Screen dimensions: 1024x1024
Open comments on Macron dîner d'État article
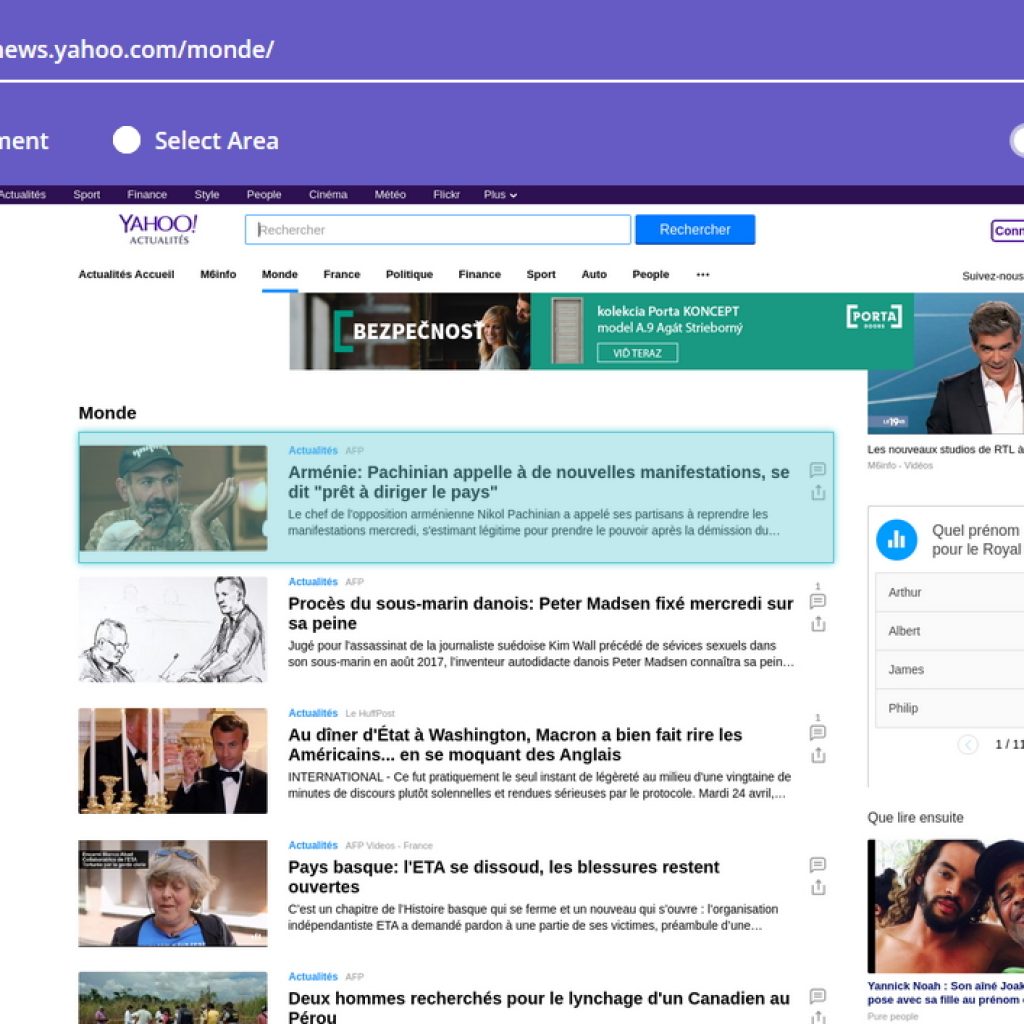tap(818, 733)
